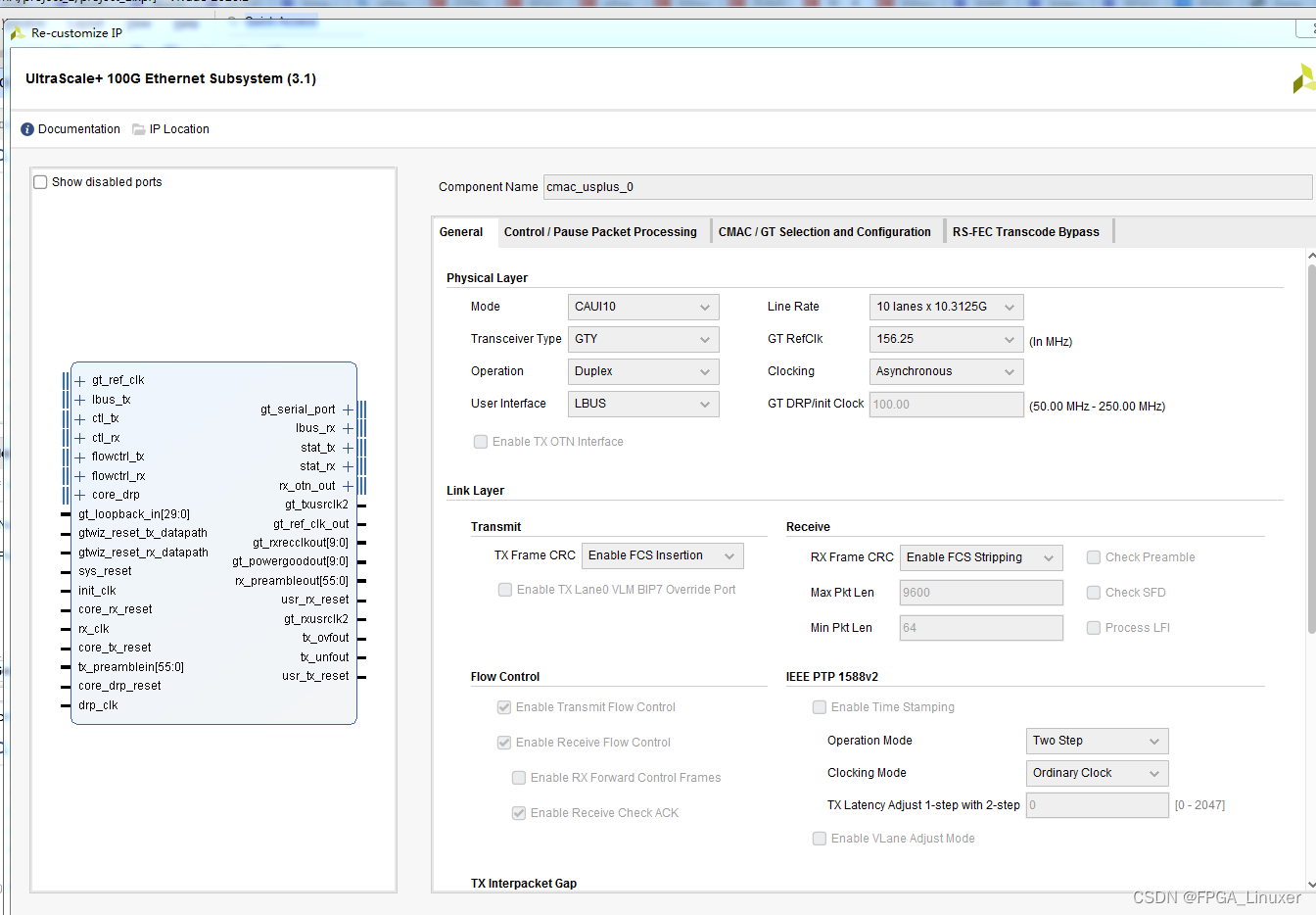Toggle Enable RX Forward Control Frames checkbox

point(519,778)
